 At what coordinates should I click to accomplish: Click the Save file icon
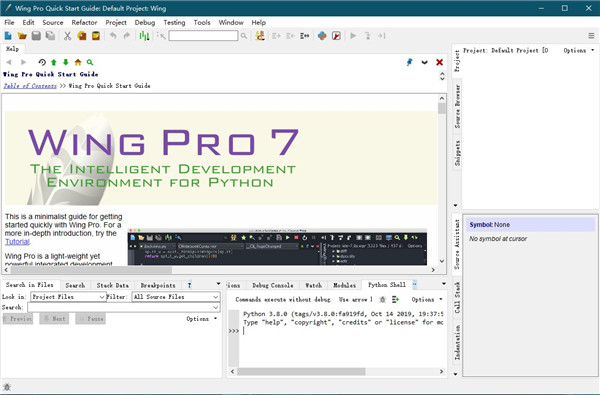pyautogui.click(x=36, y=36)
